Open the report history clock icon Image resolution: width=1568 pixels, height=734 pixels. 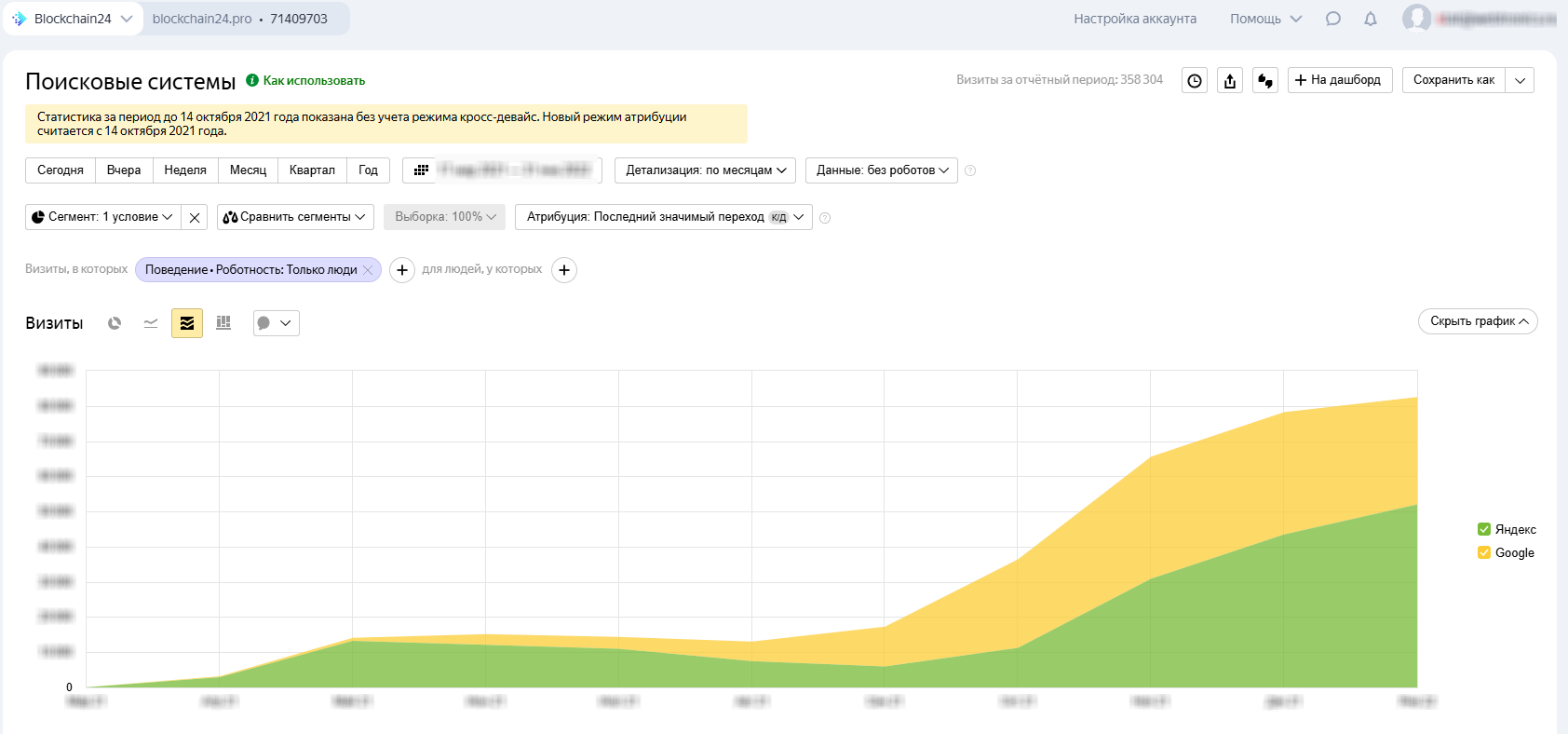coord(1195,81)
